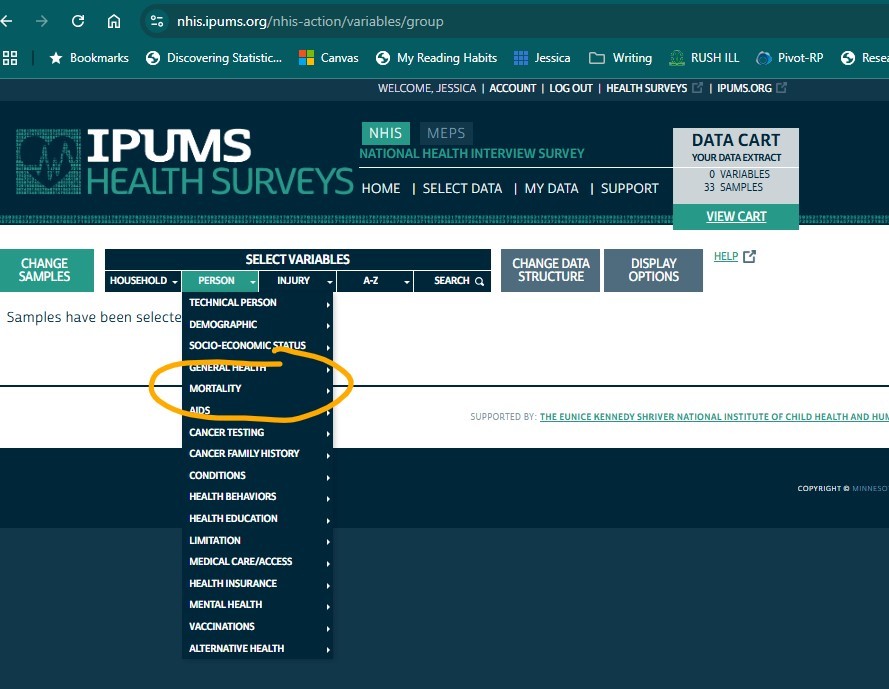Click the VIEW CART button

click(736, 217)
